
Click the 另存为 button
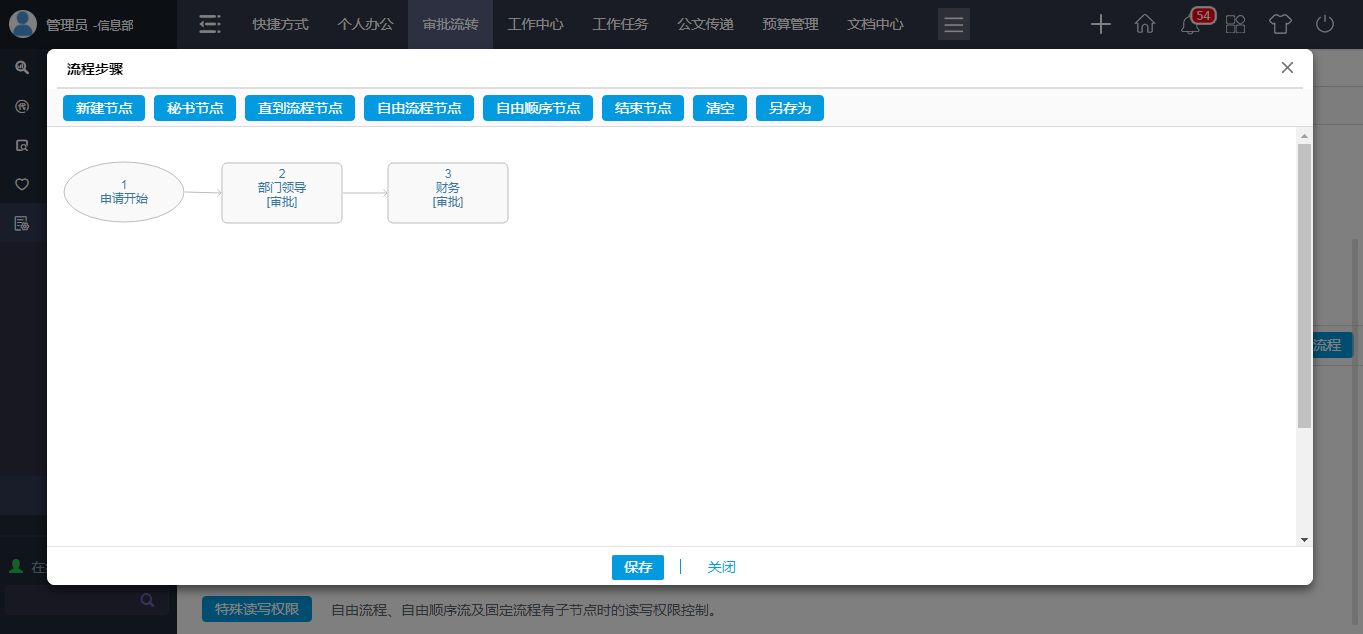pyautogui.click(x=790, y=108)
